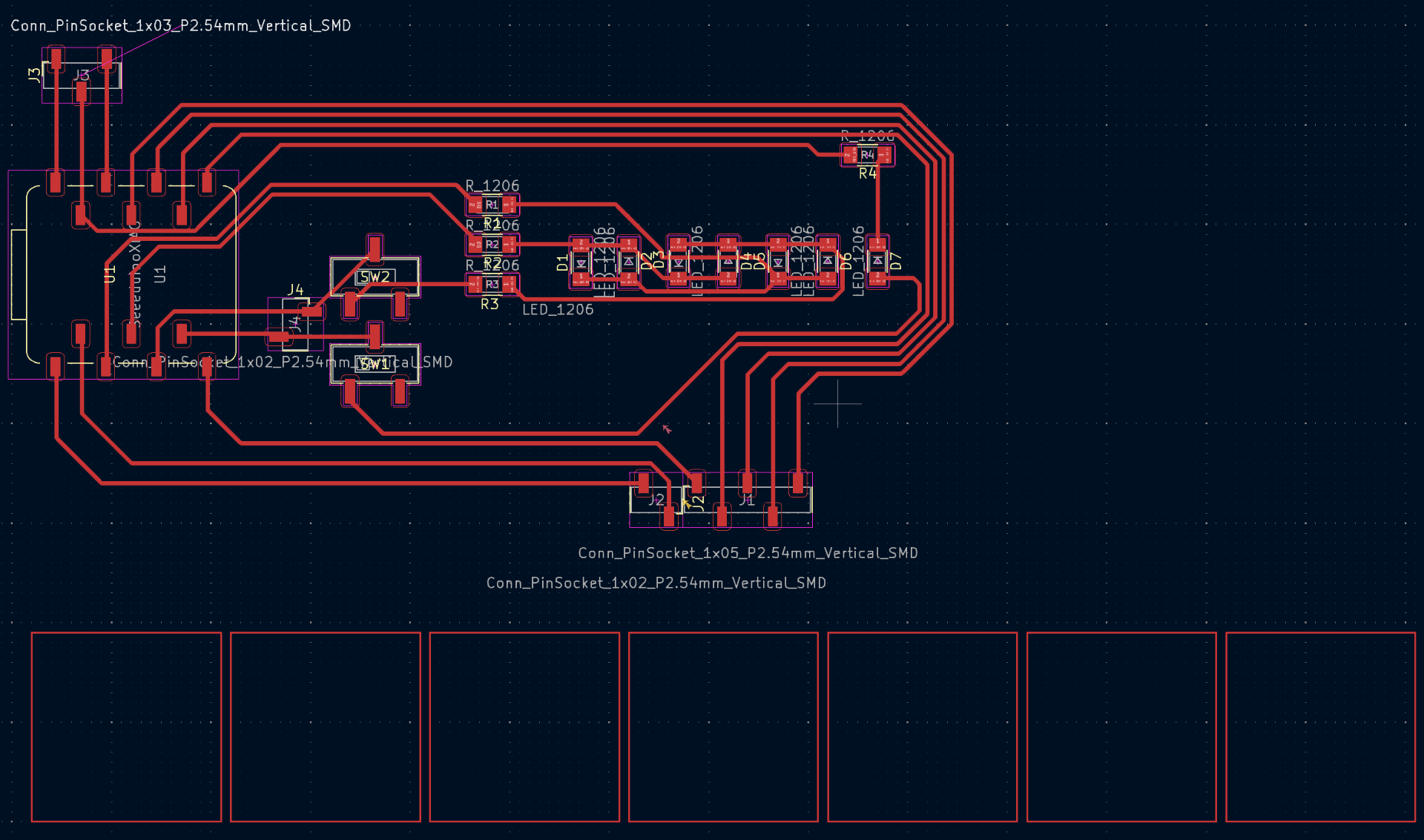Select the SW1 switch footprint
The image size is (1424, 840).
pos(375,364)
